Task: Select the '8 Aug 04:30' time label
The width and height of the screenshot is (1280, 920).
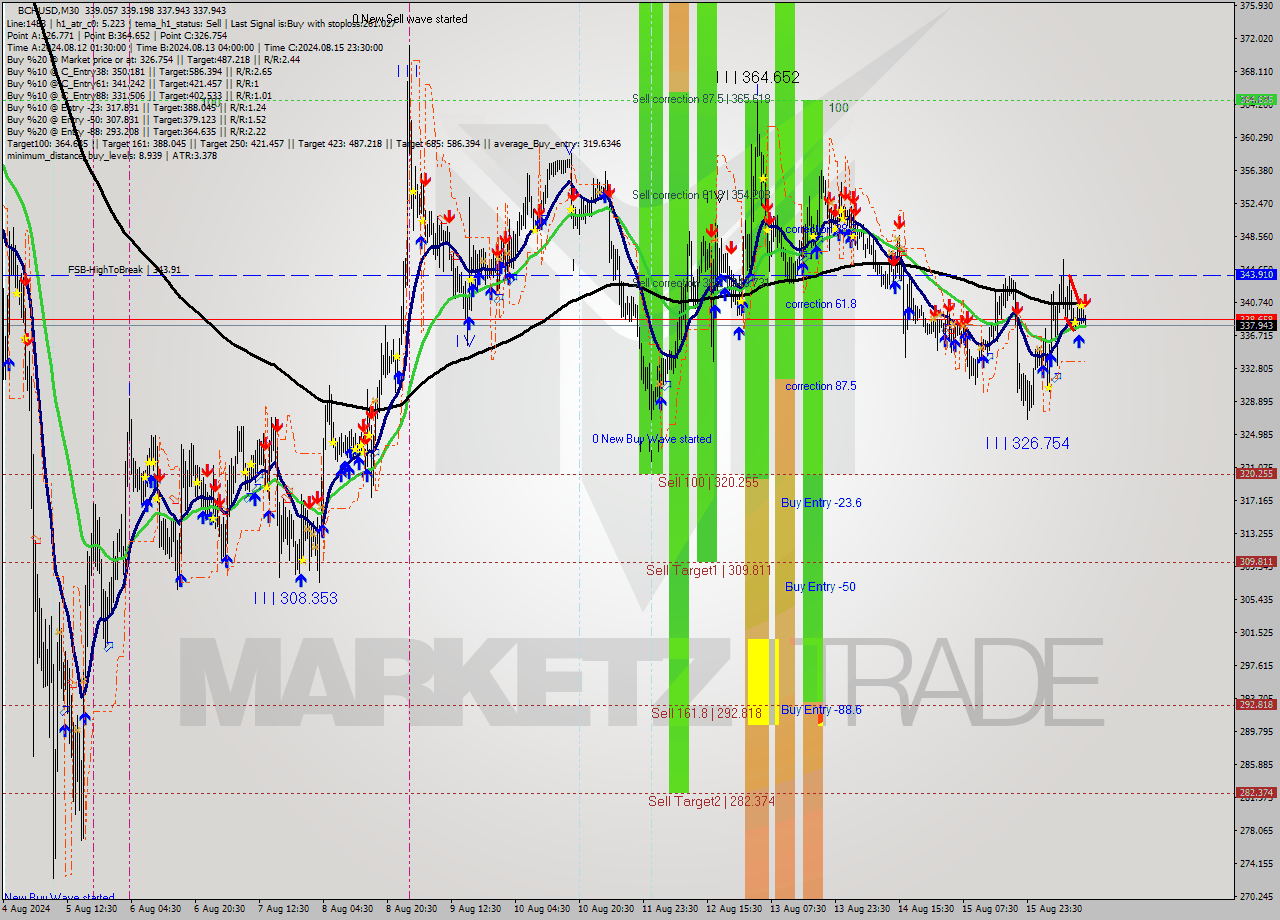Action: [348, 909]
